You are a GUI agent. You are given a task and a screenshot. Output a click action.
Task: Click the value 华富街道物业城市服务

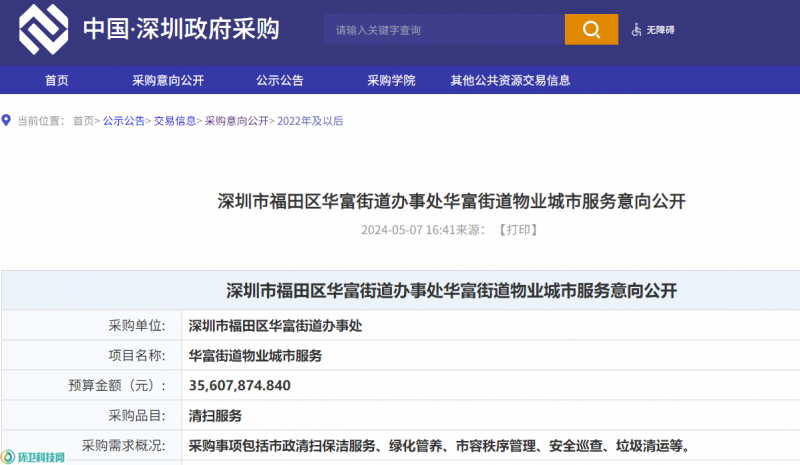tap(255, 356)
